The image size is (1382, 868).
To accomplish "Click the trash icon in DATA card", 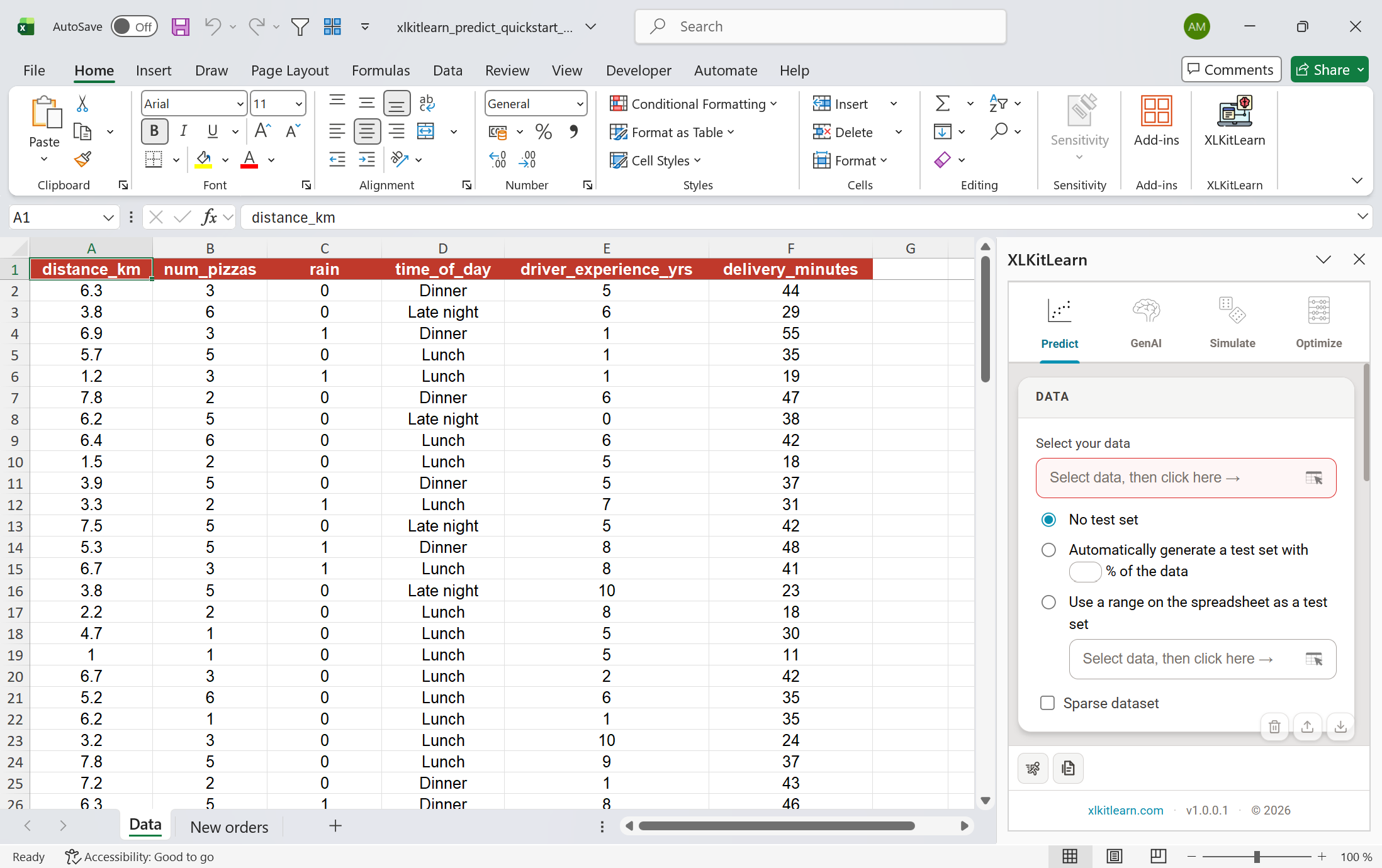I will [1274, 727].
